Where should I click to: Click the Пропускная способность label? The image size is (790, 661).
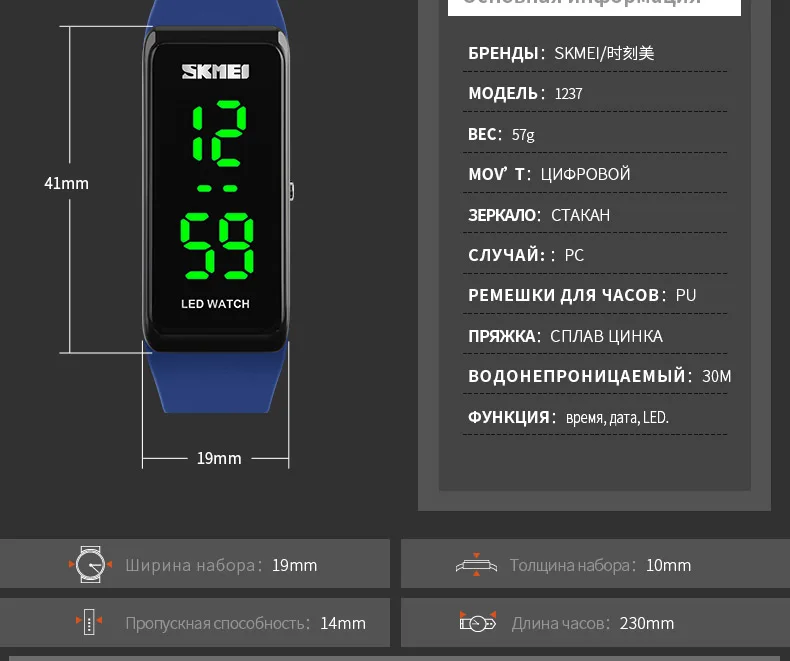(215, 623)
